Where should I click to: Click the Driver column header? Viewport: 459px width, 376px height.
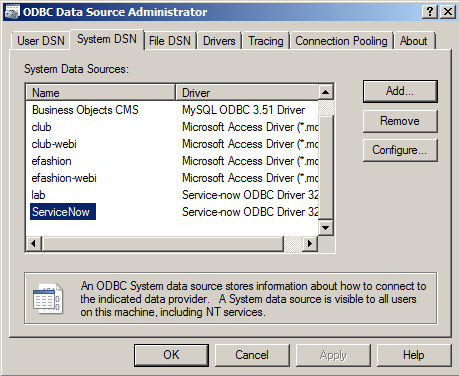coord(247,92)
